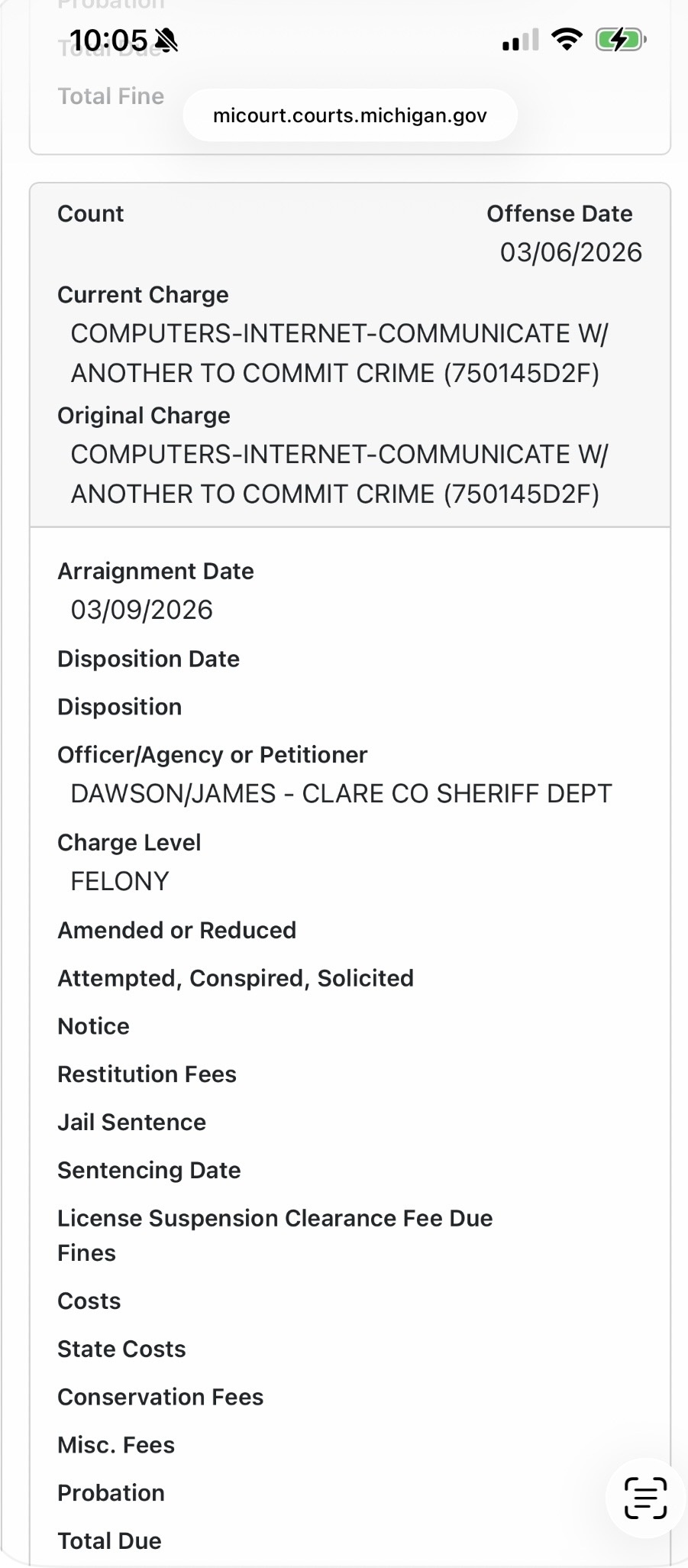Tap the silent mode bell icon
Viewport: 688px width, 1568px height.
coord(166,40)
